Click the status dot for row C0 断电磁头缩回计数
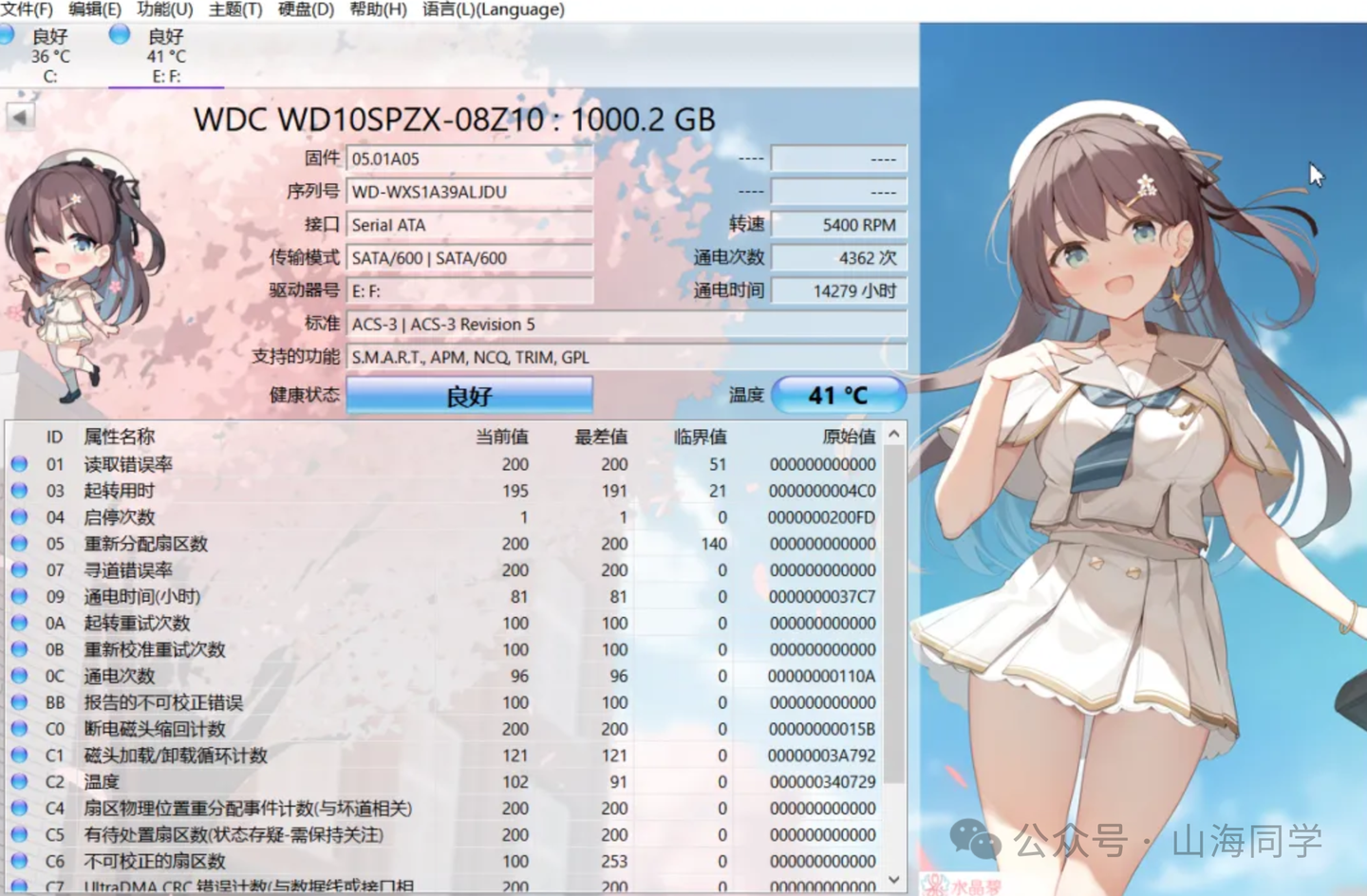Screen dimensions: 1367x896 (x=19, y=729)
